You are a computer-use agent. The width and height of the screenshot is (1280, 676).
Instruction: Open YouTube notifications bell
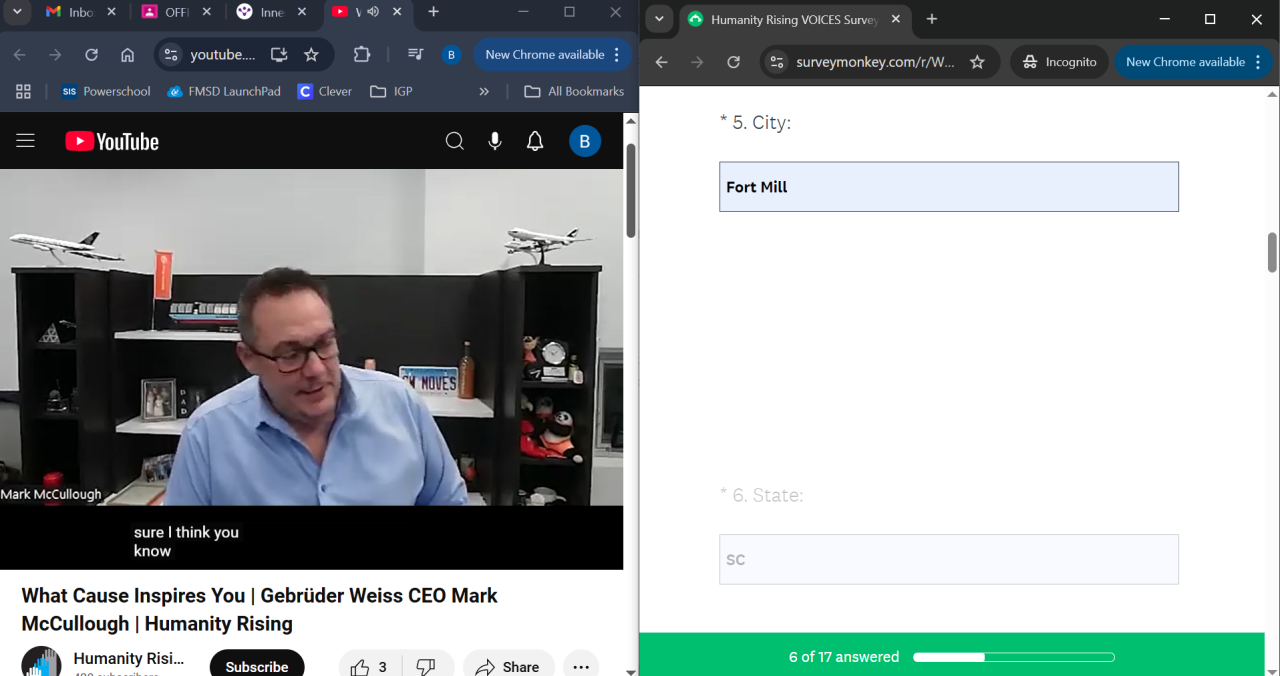(535, 141)
